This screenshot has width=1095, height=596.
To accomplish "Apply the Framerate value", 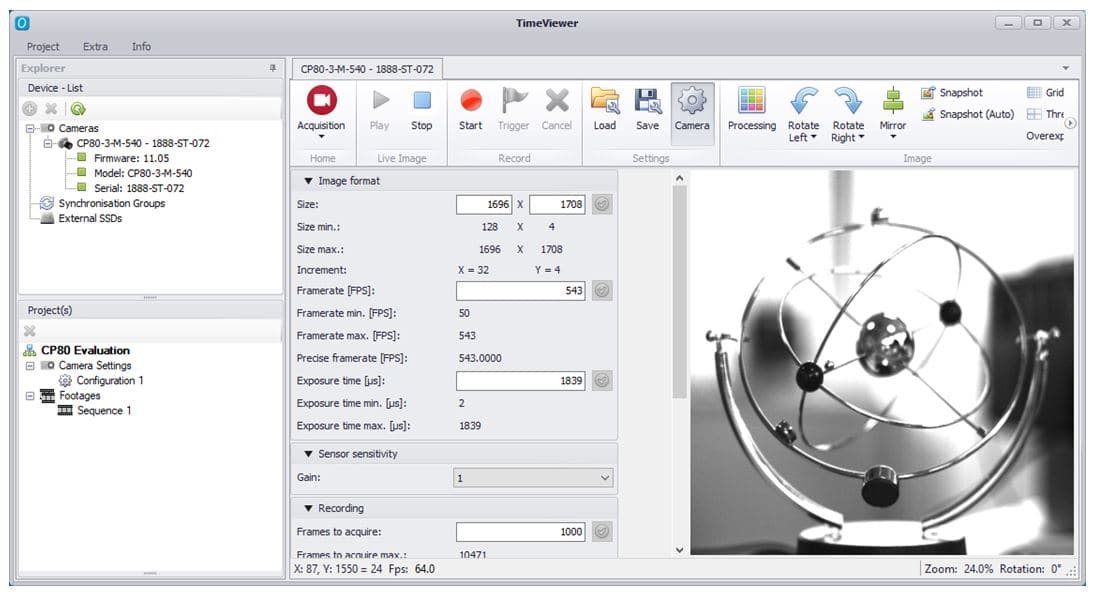I will [602, 290].
